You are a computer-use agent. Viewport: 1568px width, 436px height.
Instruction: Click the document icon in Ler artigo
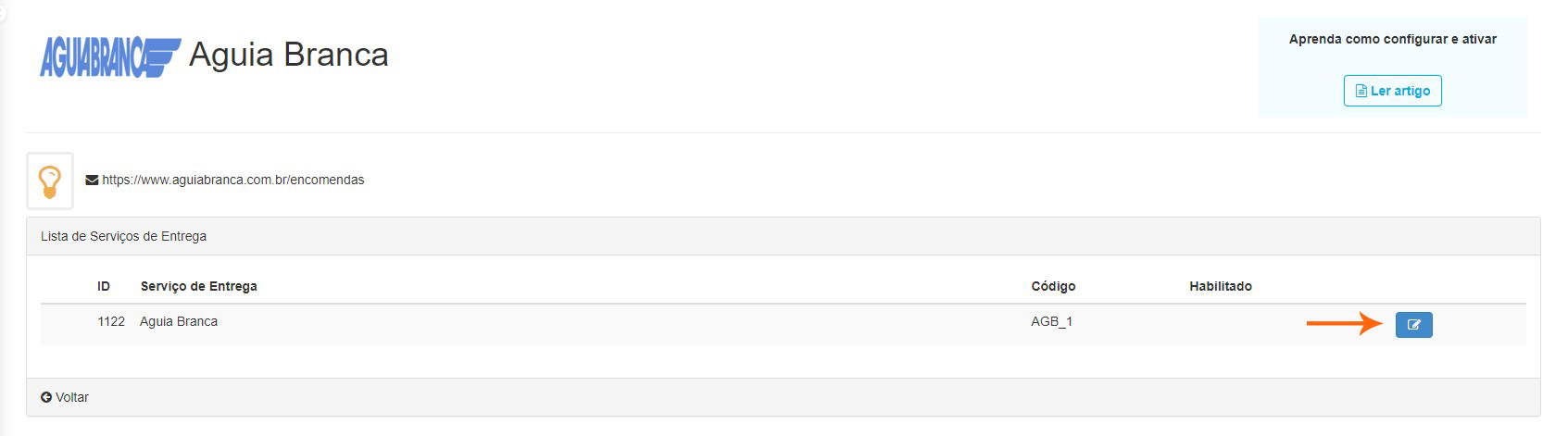[1361, 91]
